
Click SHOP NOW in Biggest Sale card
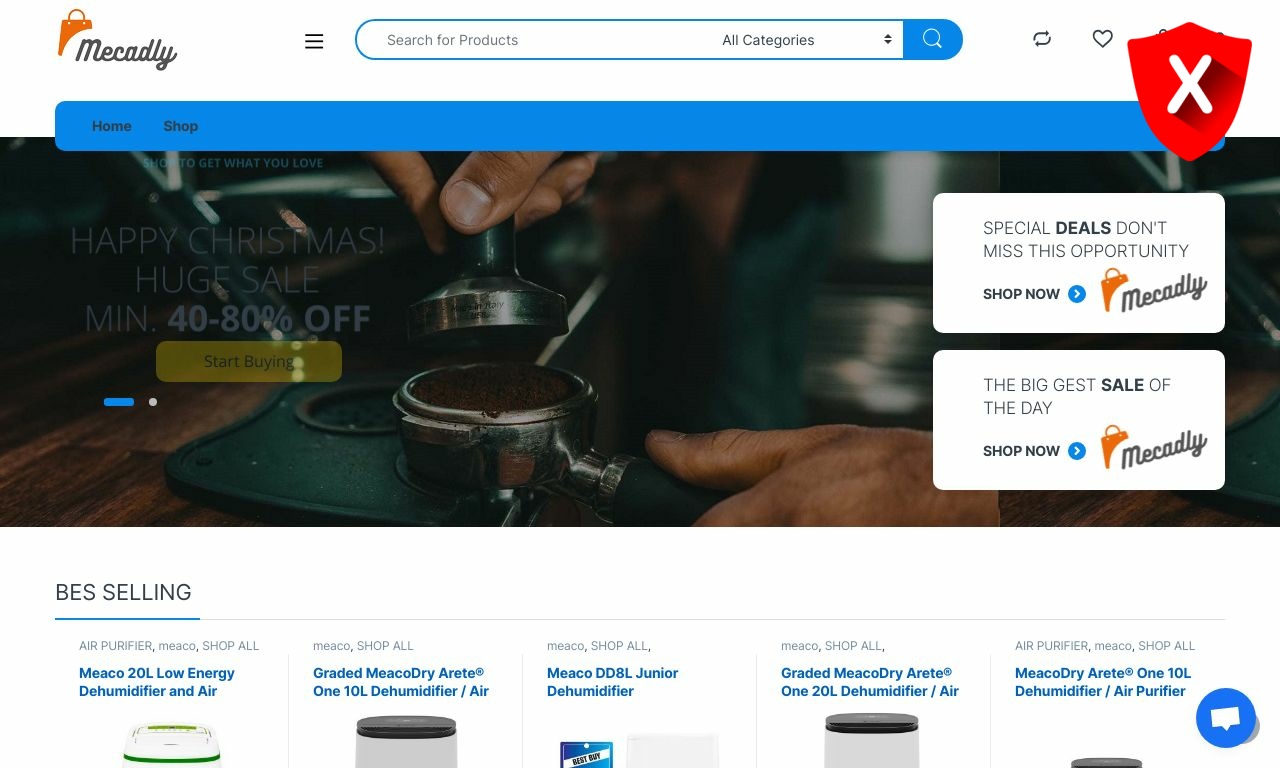tap(1021, 451)
